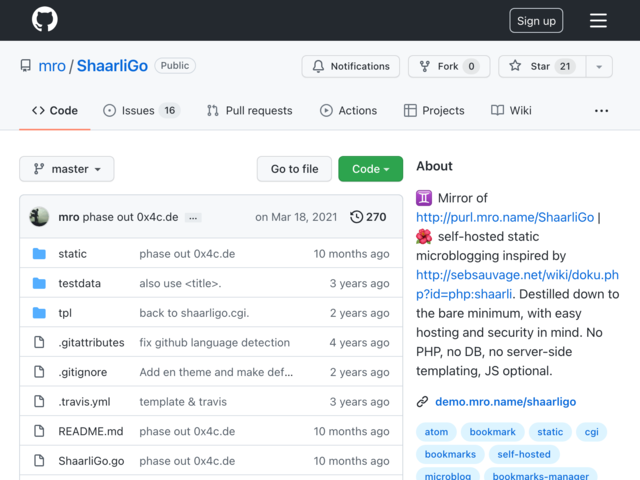Click the mro commit author avatar
This screenshot has height=480, width=640.
point(39,217)
